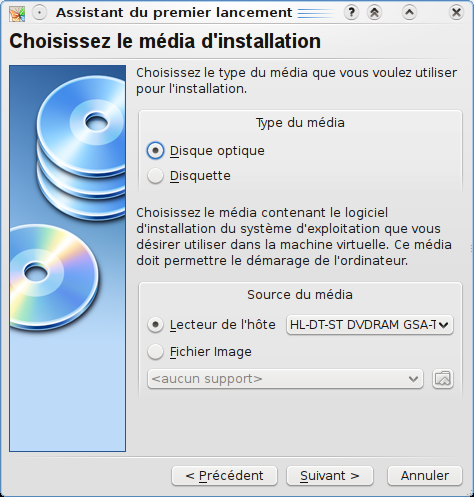This screenshot has width=474, height=497.
Task: Choose the Fichier Image option
Action: click(155, 352)
